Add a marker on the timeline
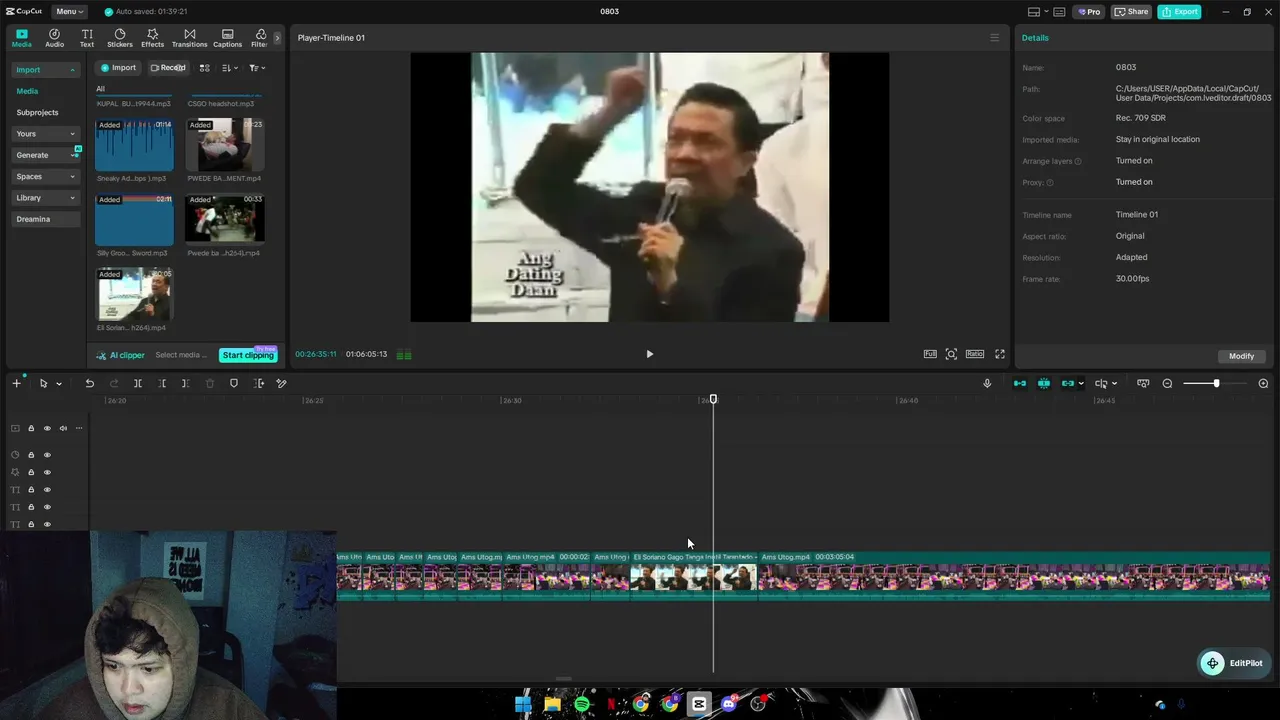The height and width of the screenshot is (720, 1280). pyautogui.click(x=234, y=383)
